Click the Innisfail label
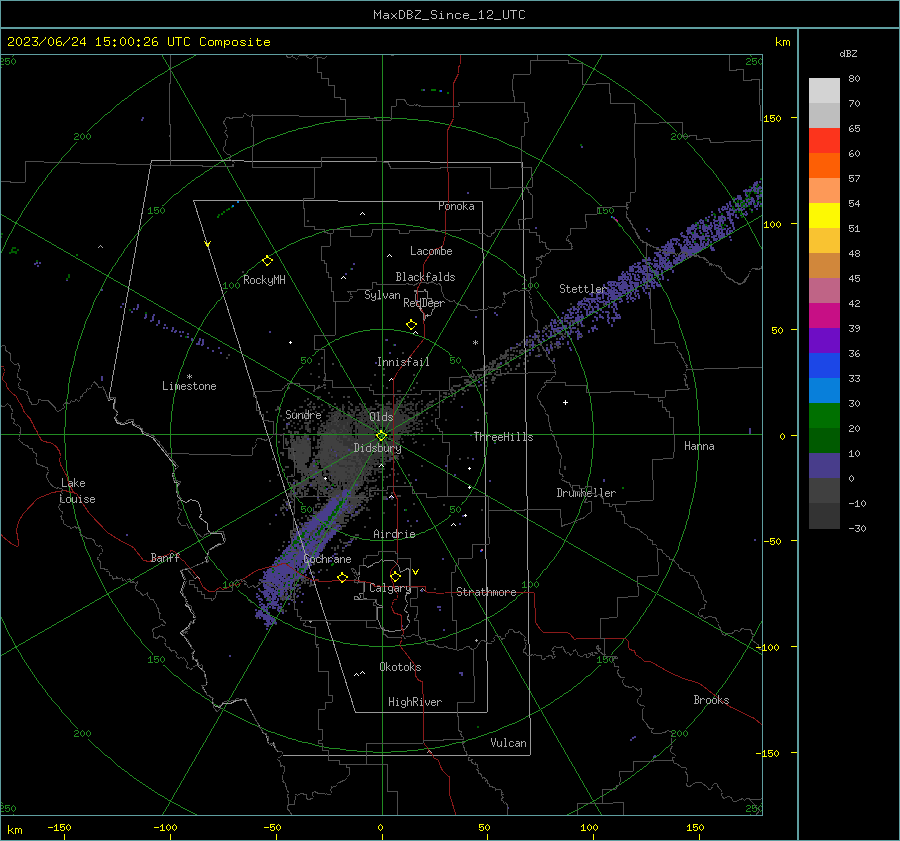Image resolution: width=900 pixels, height=841 pixels. tap(404, 362)
